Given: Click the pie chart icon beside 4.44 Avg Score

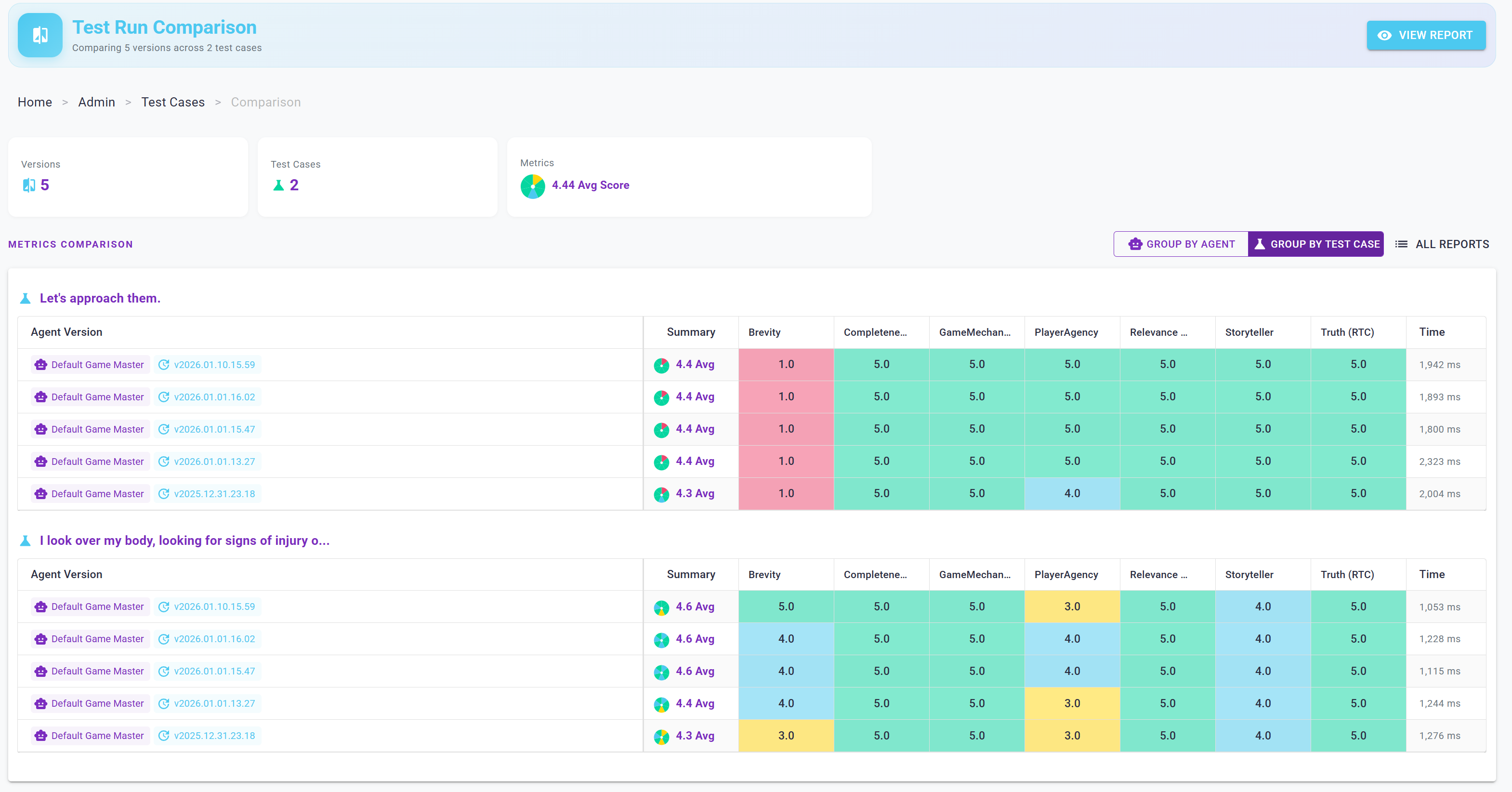Looking at the screenshot, I should pos(533,186).
